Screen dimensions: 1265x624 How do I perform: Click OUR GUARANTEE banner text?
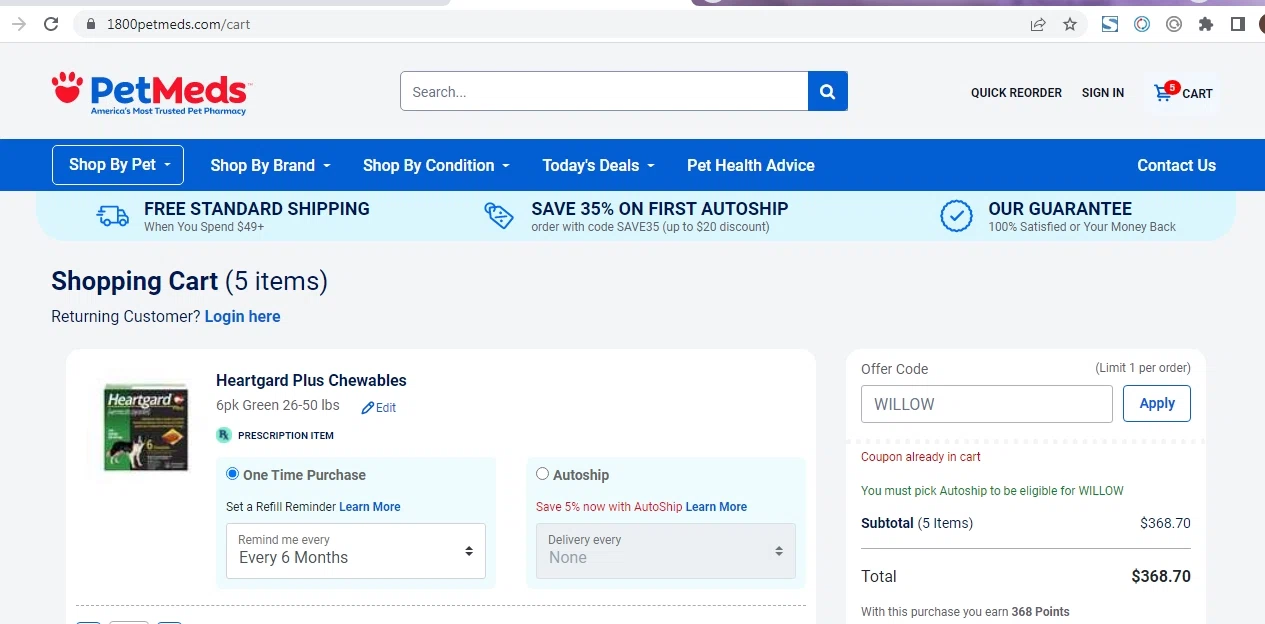click(1060, 209)
